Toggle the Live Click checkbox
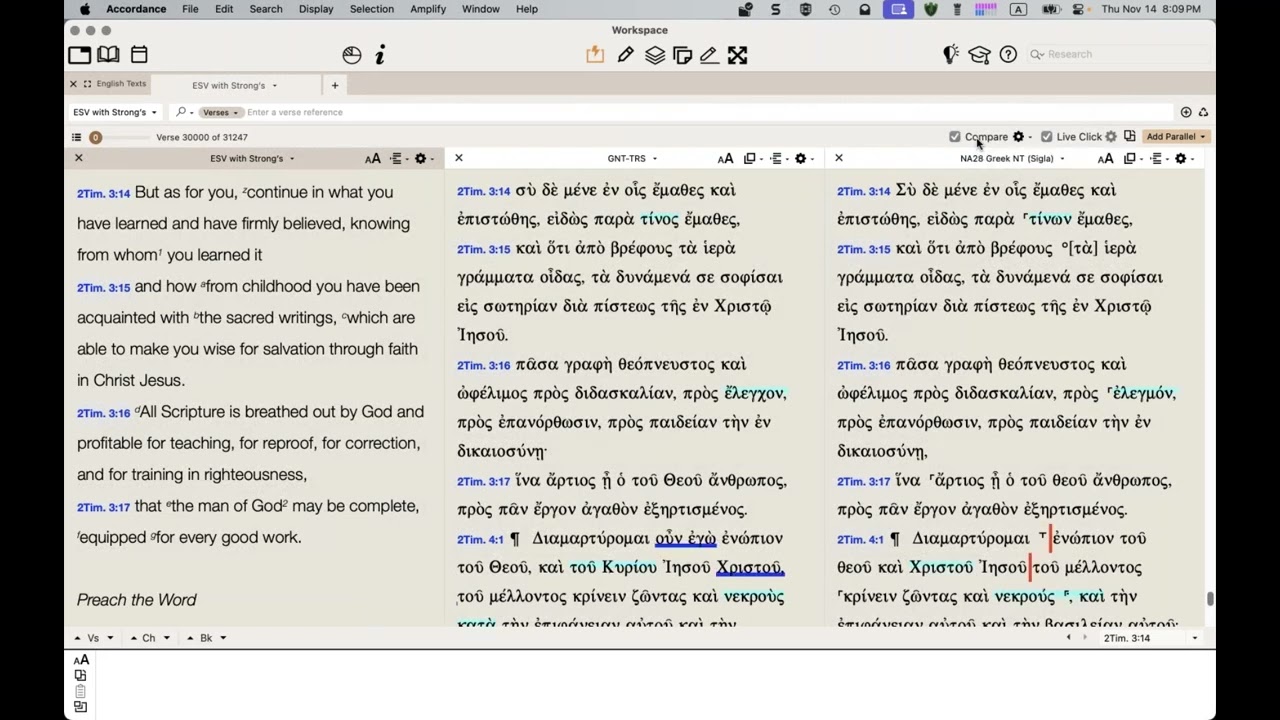 1046,137
